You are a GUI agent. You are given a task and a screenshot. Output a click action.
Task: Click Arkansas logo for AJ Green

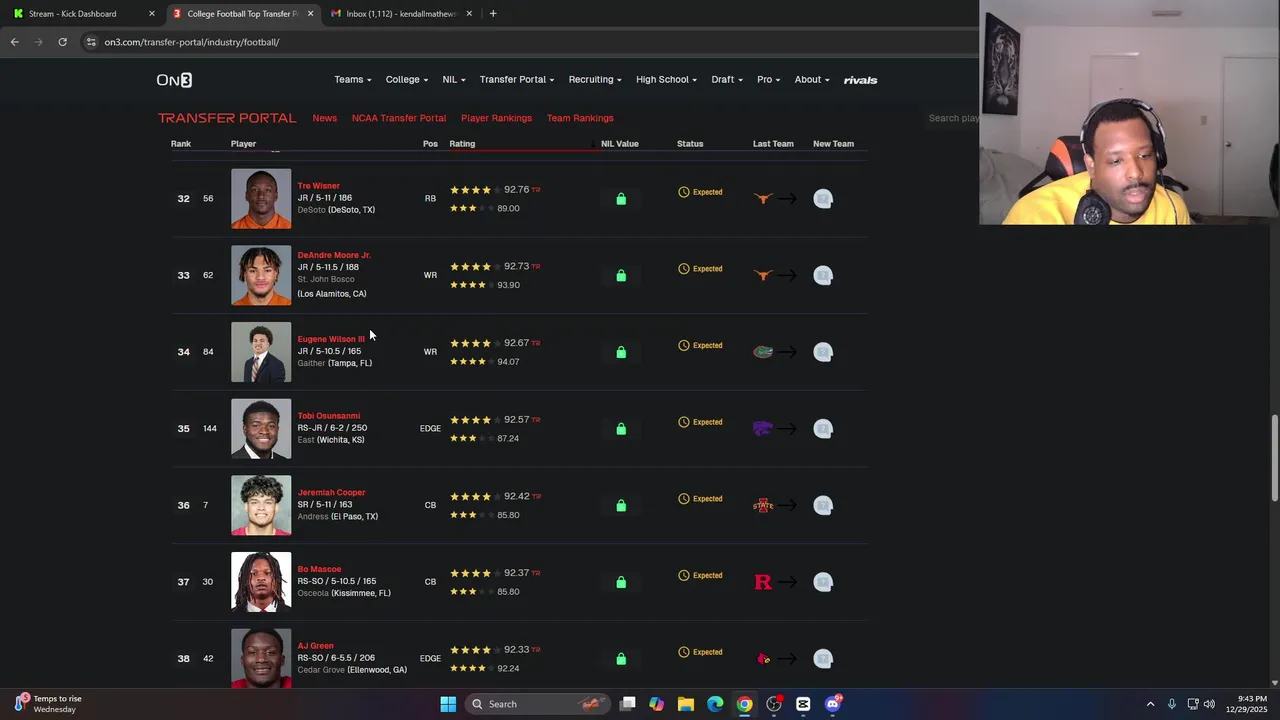[763, 658]
